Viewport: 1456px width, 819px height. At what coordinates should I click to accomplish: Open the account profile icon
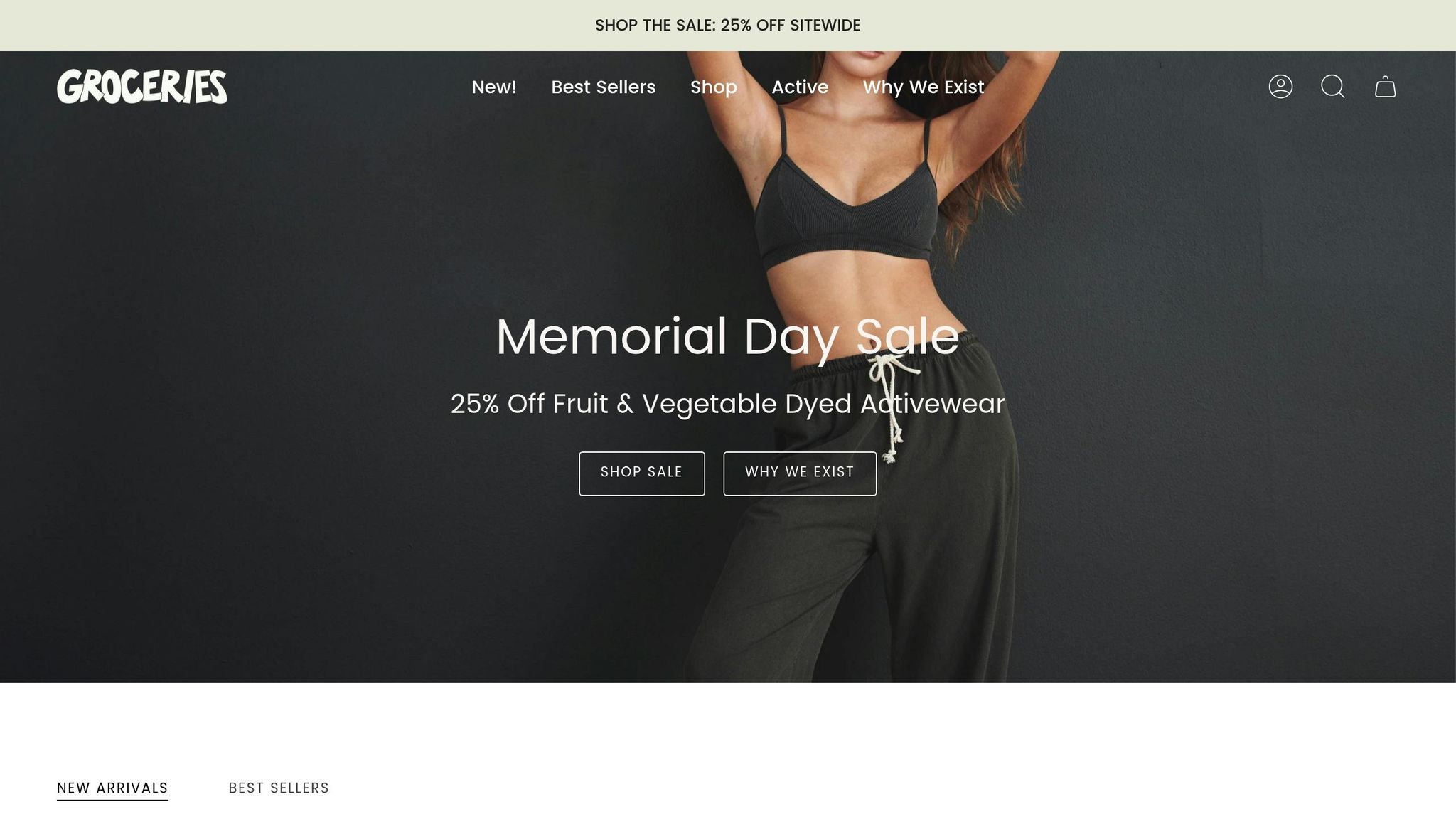[x=1280, y=87]
